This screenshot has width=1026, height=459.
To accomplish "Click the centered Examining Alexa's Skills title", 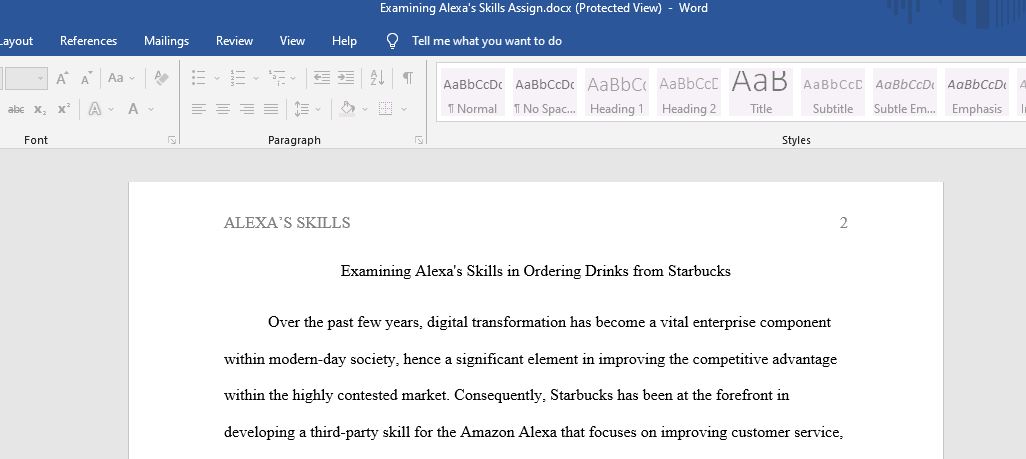I will click(x=535, y=271).
